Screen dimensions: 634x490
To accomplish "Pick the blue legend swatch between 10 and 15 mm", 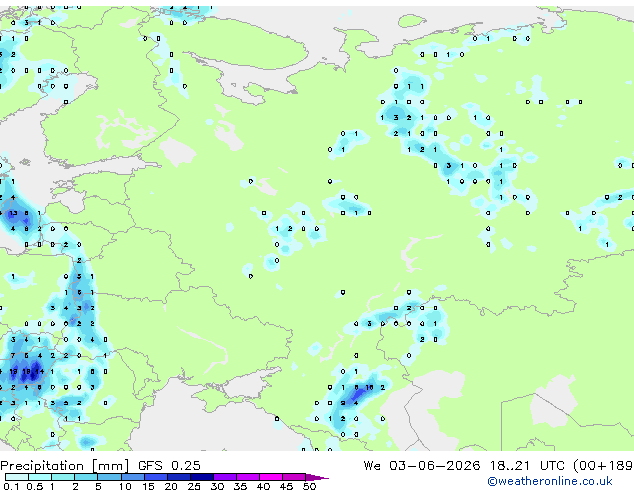I will click(133, 477).
